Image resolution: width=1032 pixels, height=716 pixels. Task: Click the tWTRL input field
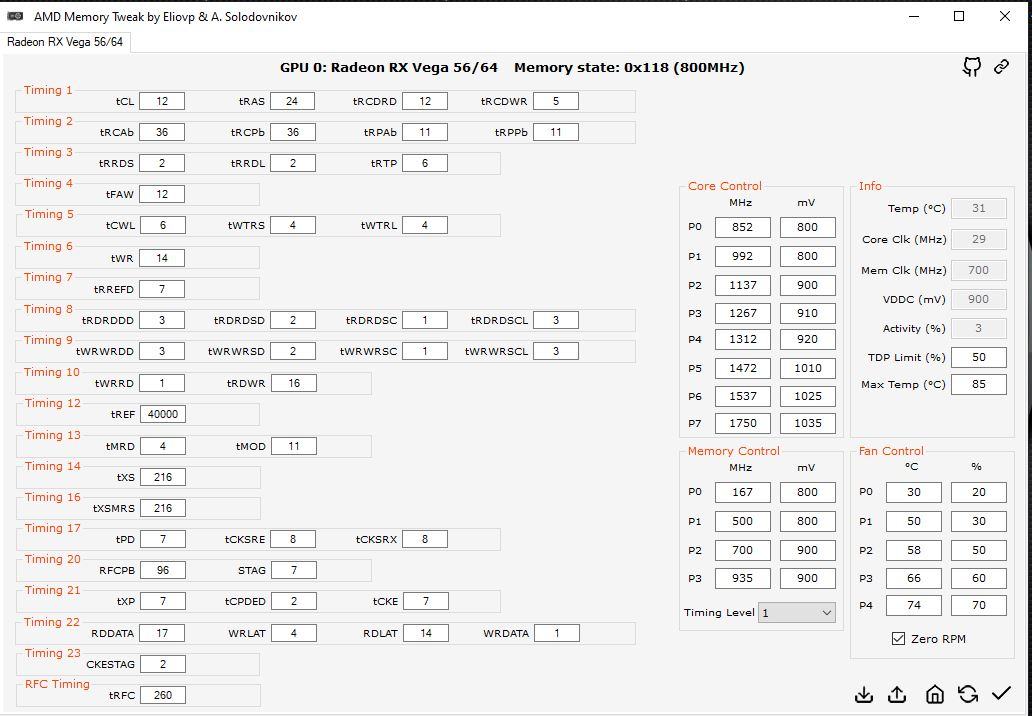click(425, 225)
